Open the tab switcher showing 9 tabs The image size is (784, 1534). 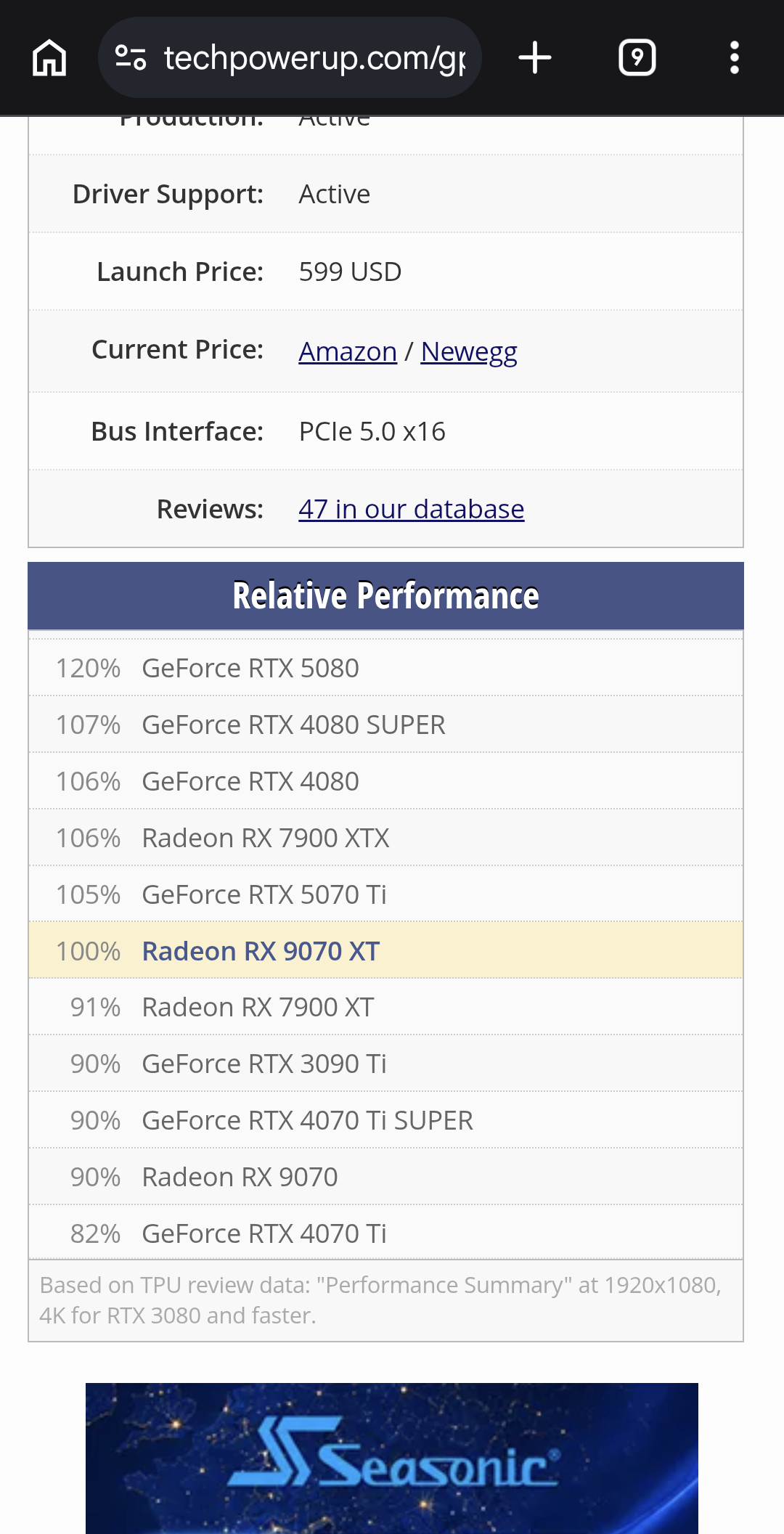pyautogui.click(x=637, y=57)
